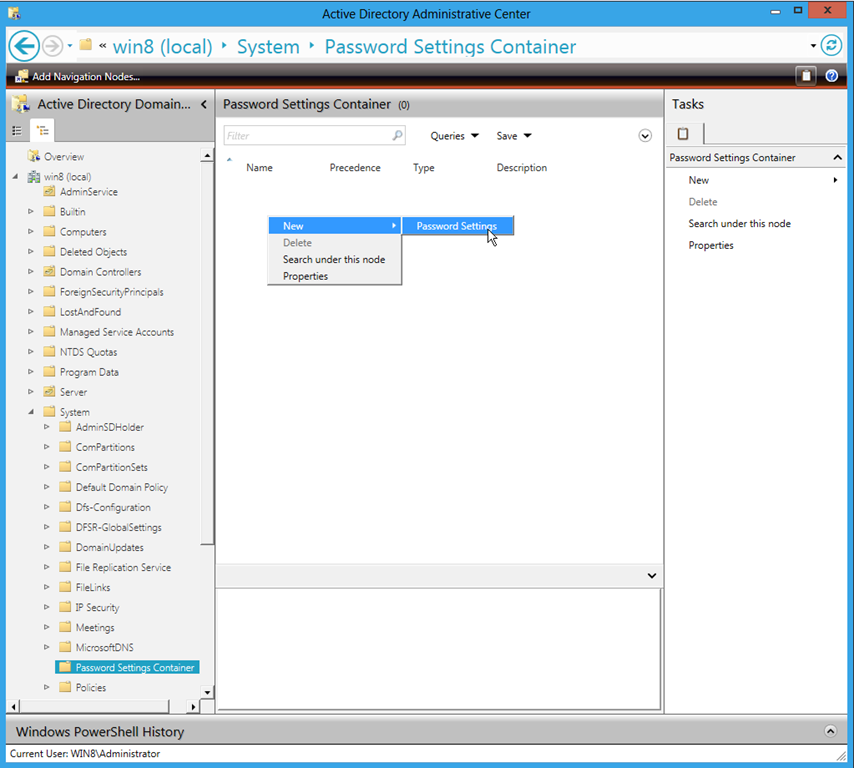854x768 pixels.
Task: Select New in the context menu
Action: pyautogui.click(x=334, y=225)
